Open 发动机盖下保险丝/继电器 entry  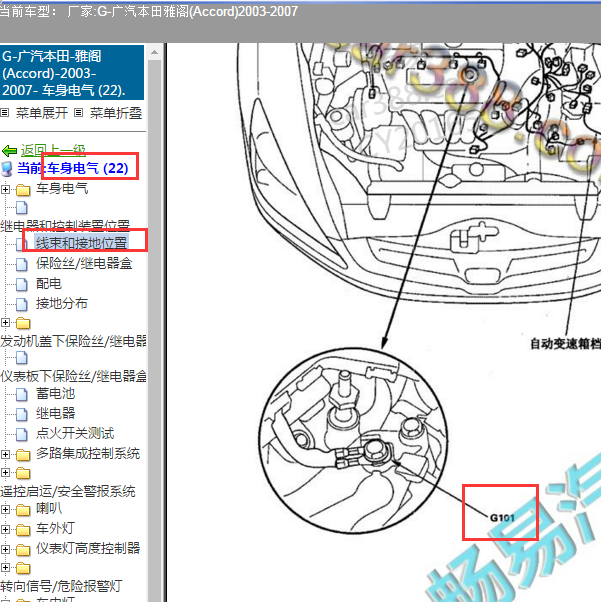tap(73, 341)
